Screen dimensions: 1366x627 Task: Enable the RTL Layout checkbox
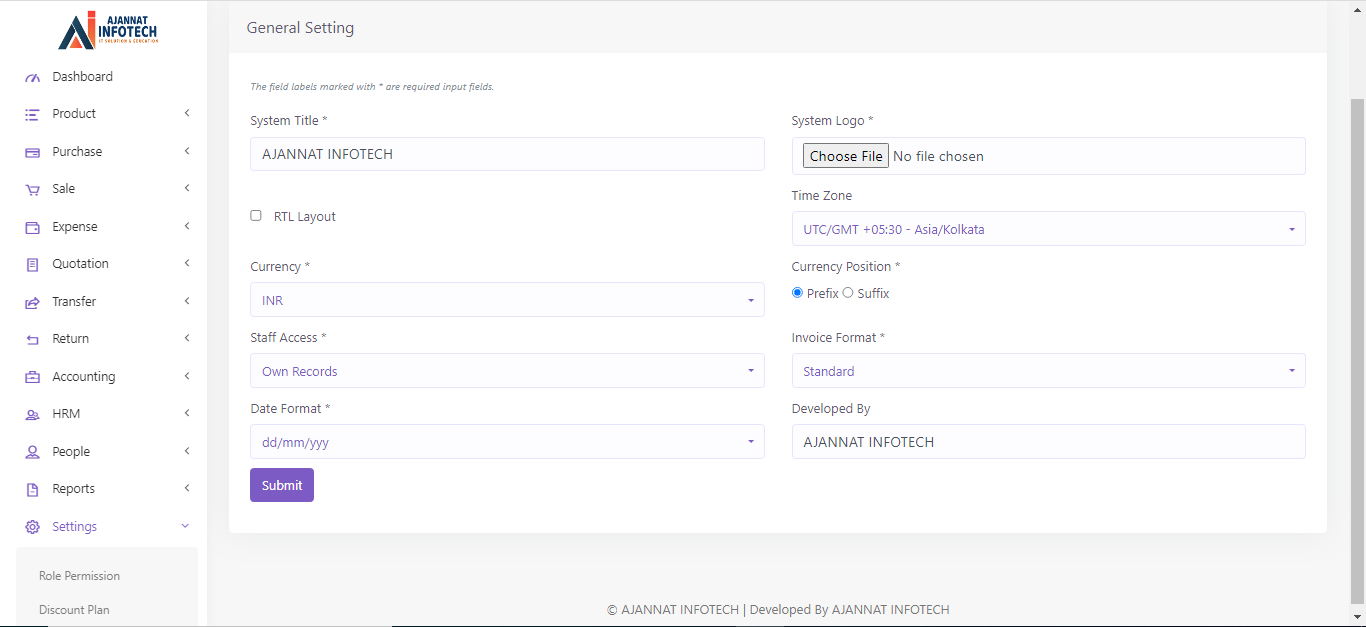256,216
